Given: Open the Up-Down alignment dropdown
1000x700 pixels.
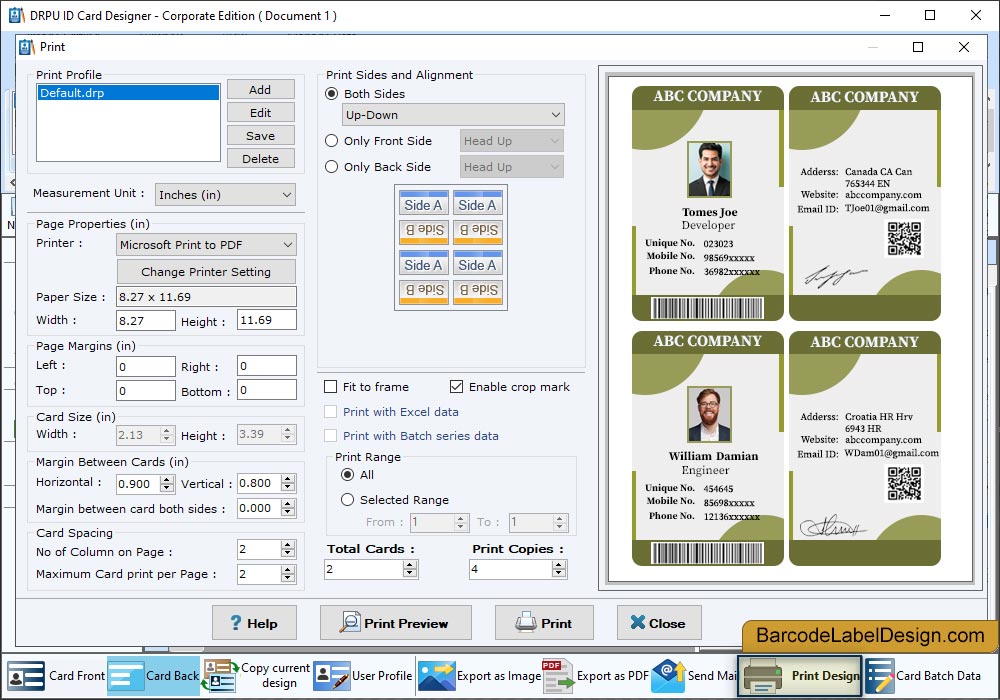Looking at the screenshot, I should [453, 115].
